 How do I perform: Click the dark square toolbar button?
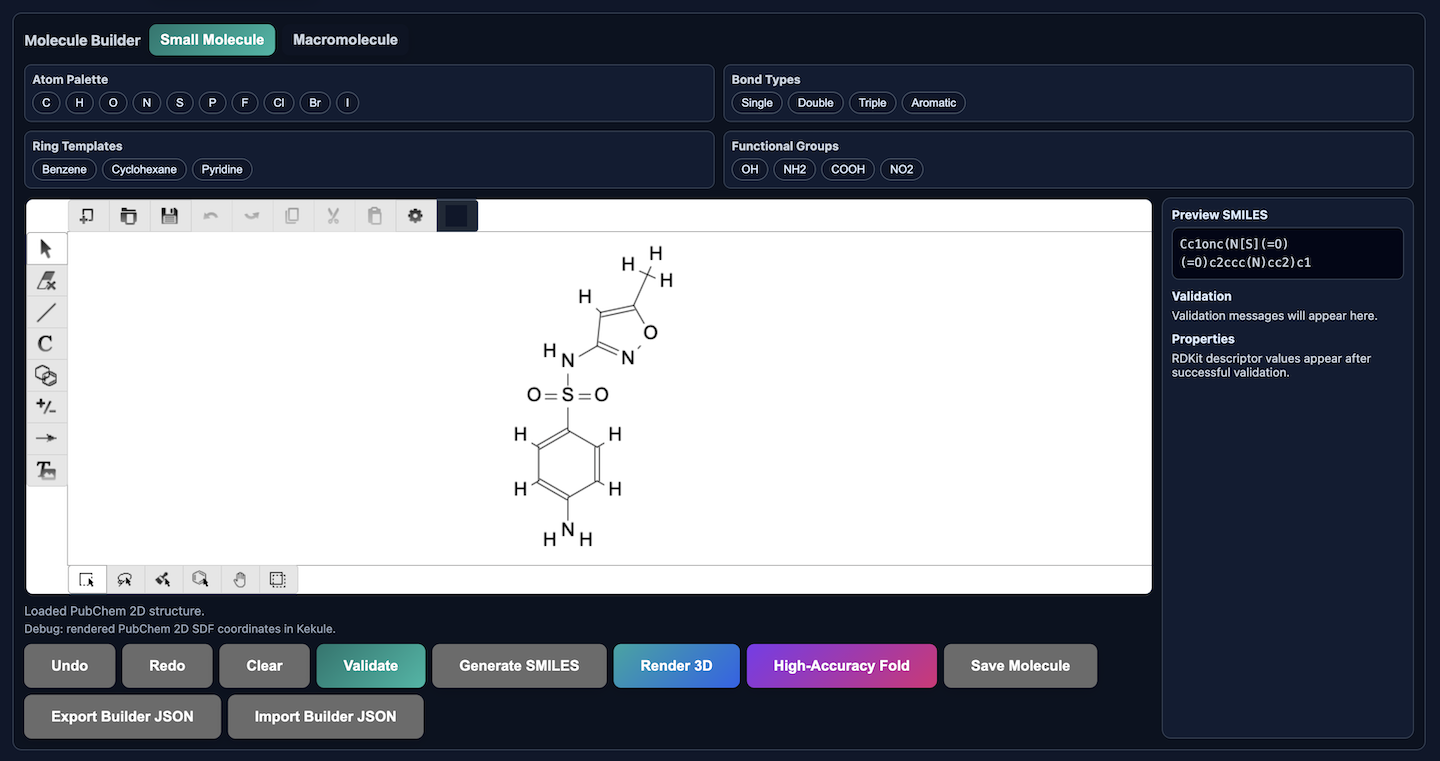(x=457, y=216)
